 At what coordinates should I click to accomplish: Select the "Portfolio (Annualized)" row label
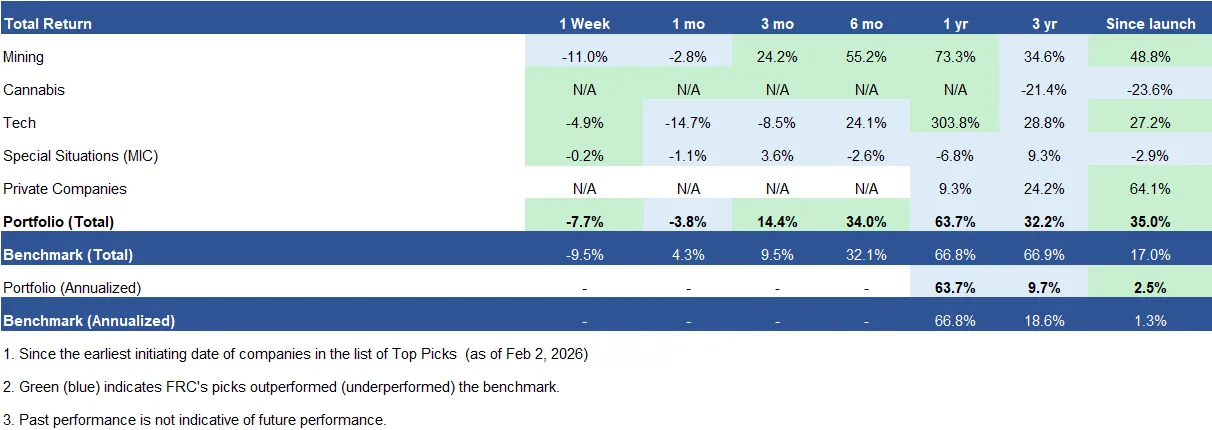point(72,288)
